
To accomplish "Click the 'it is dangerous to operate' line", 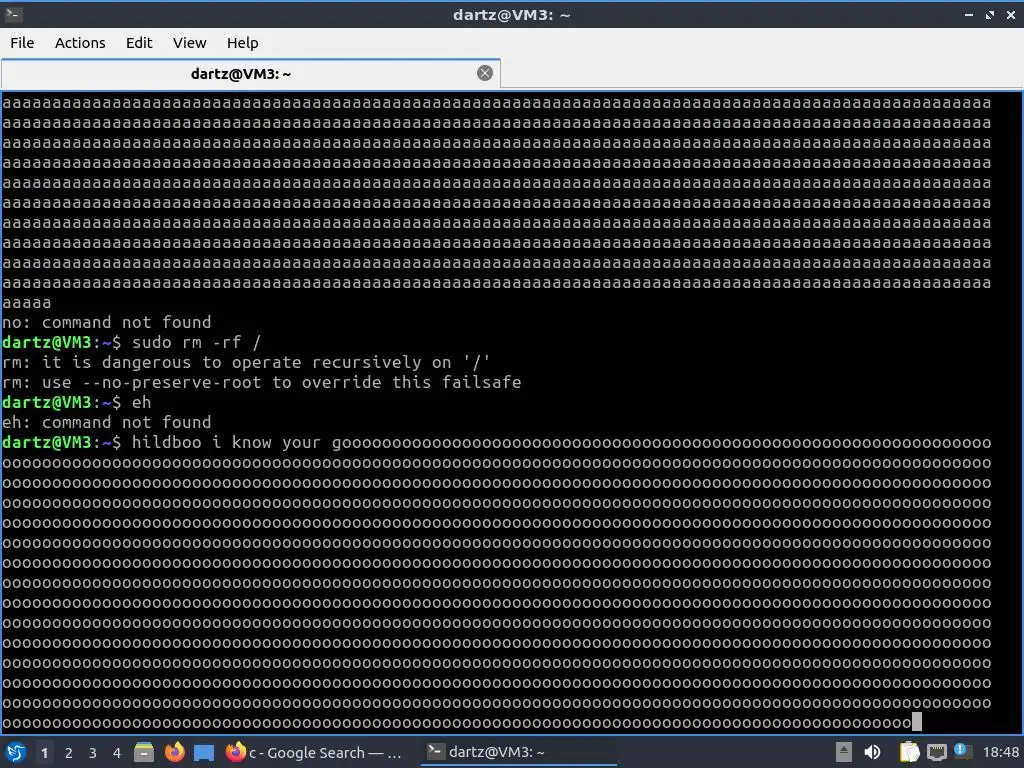I will coord(246,362).
